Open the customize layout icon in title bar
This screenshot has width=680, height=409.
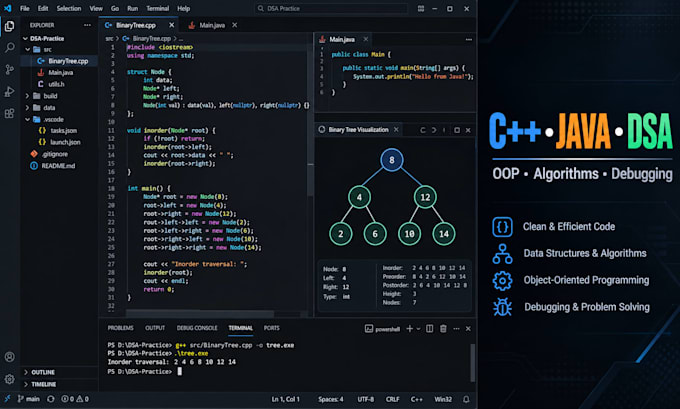(x=421, y=8)
